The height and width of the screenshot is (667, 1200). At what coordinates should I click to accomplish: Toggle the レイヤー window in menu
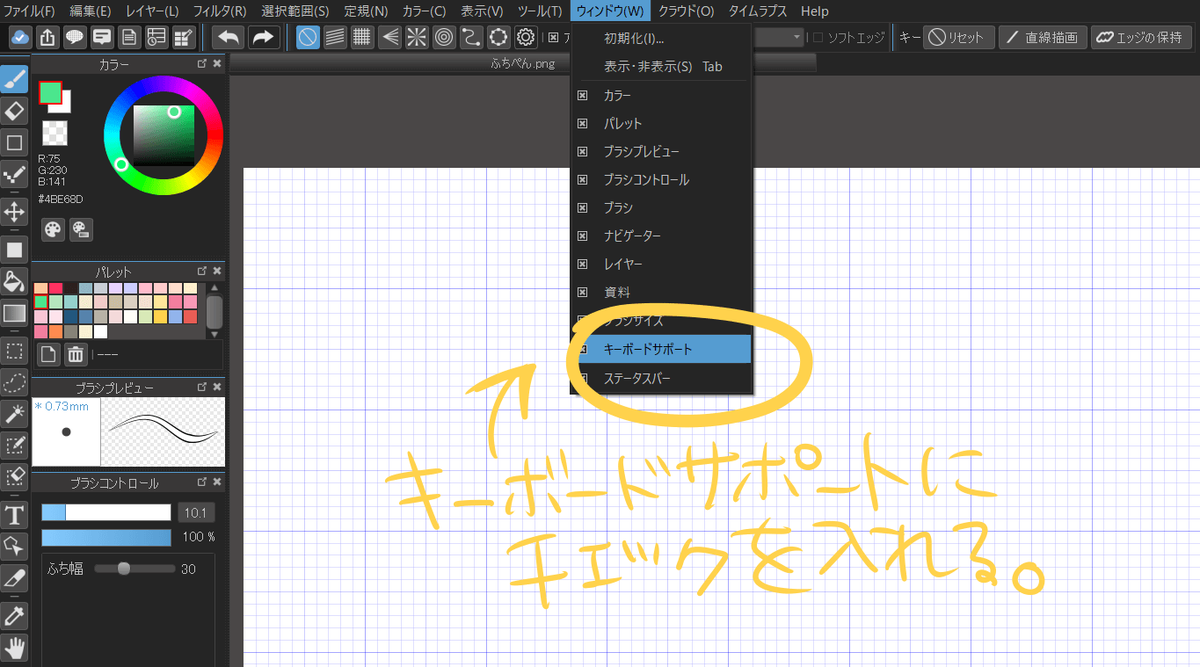coord(661,264)
